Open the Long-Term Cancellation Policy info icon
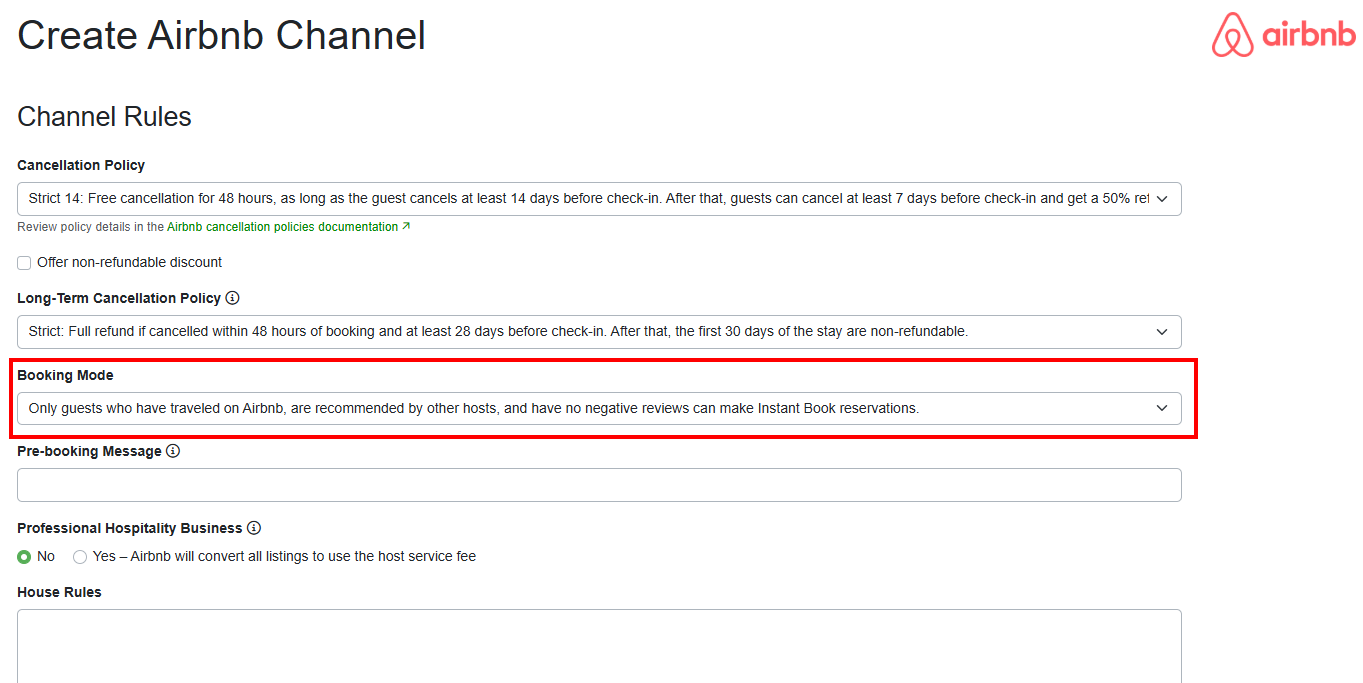The width and height of the screenshot is (1363, 683). [233, 298]
